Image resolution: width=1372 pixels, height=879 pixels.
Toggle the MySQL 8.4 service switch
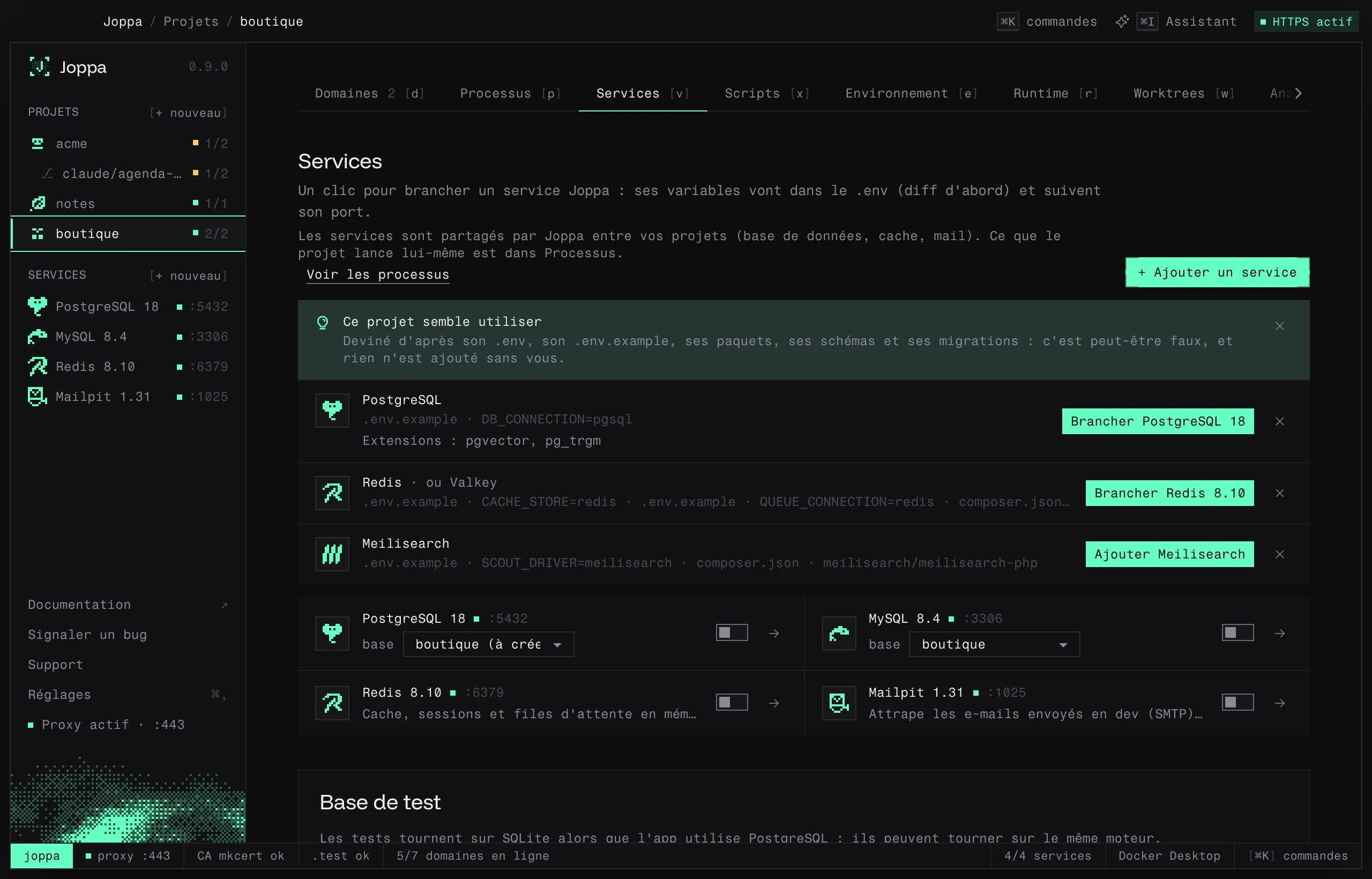click(1237, 632)
